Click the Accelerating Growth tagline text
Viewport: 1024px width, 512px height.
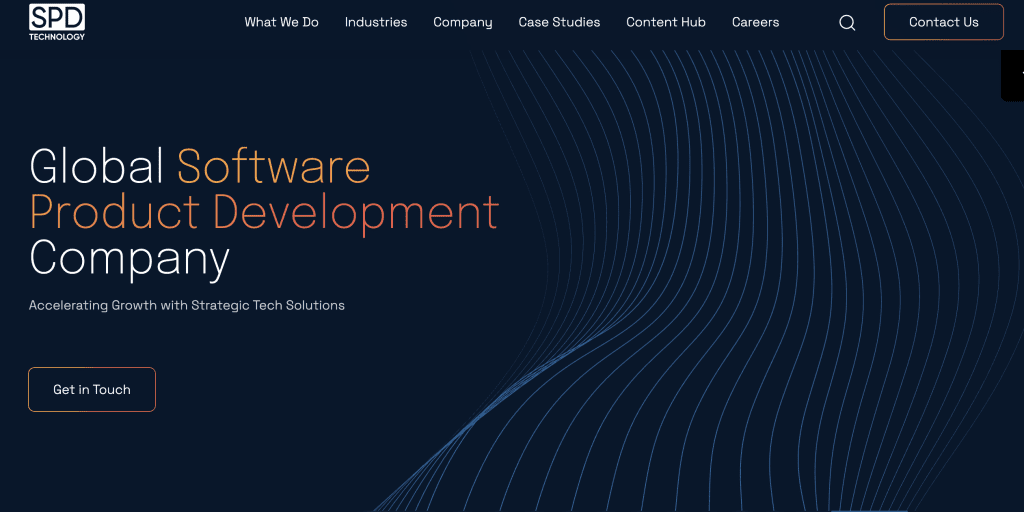click(187, 305)
